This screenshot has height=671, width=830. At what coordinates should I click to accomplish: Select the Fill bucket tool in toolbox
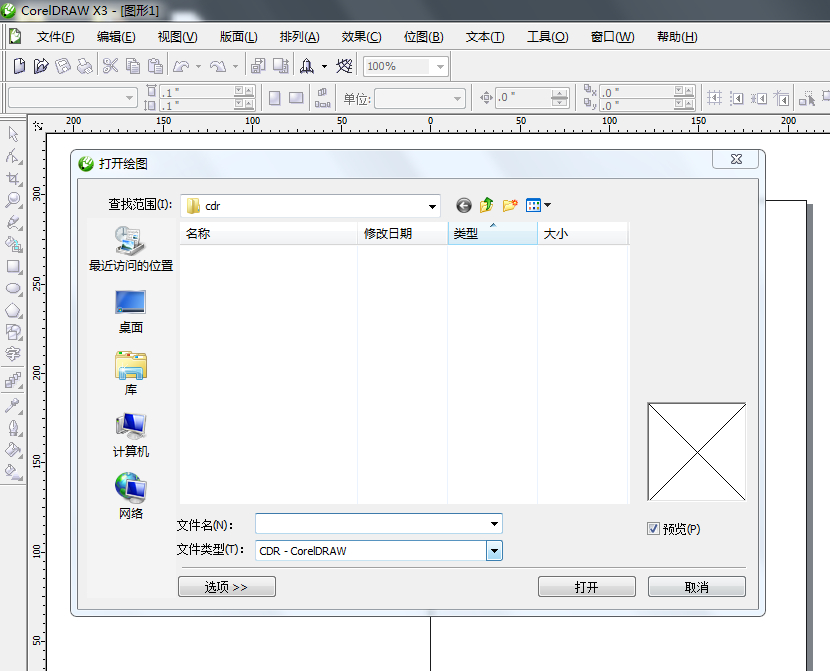(x=13, y=450)
